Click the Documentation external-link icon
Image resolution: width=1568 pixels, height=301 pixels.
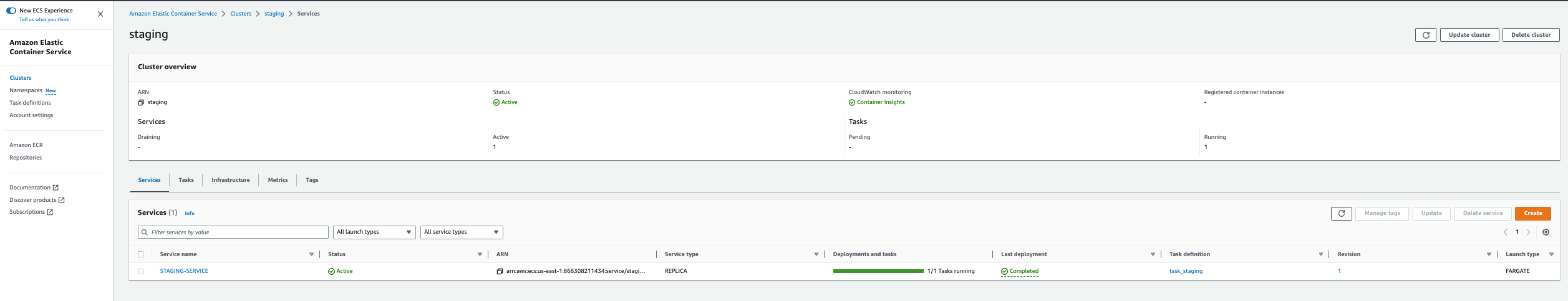click(56, 188)
